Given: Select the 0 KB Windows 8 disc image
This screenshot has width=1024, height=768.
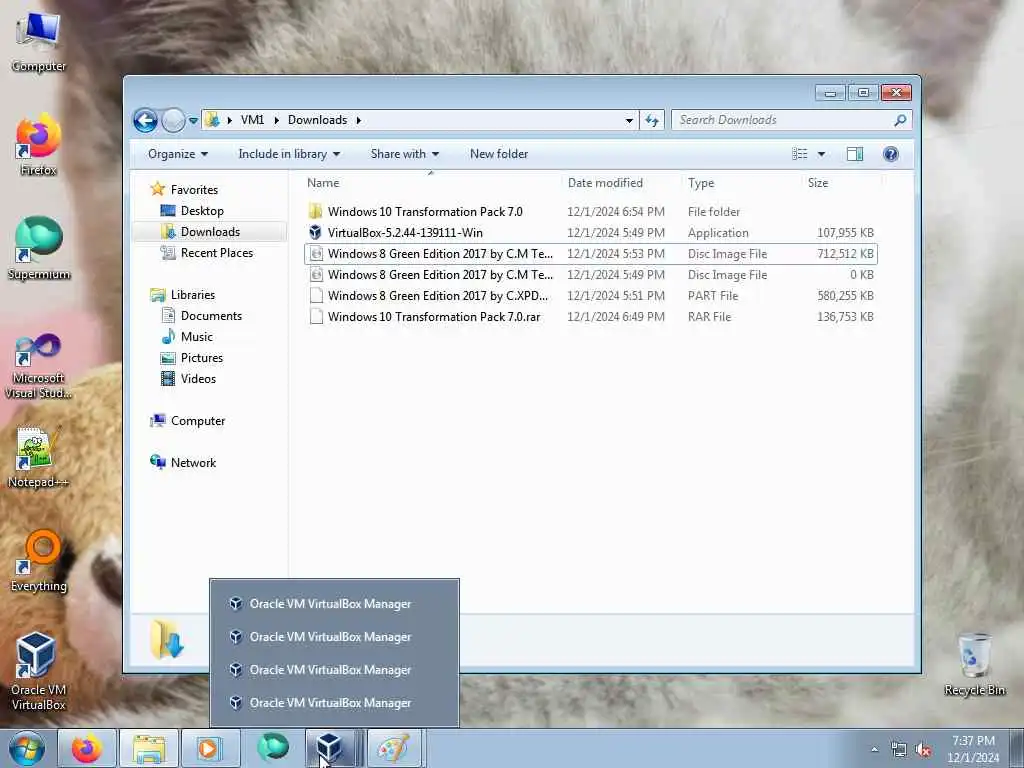Looking at the screenshot, I should click(590, 275).
